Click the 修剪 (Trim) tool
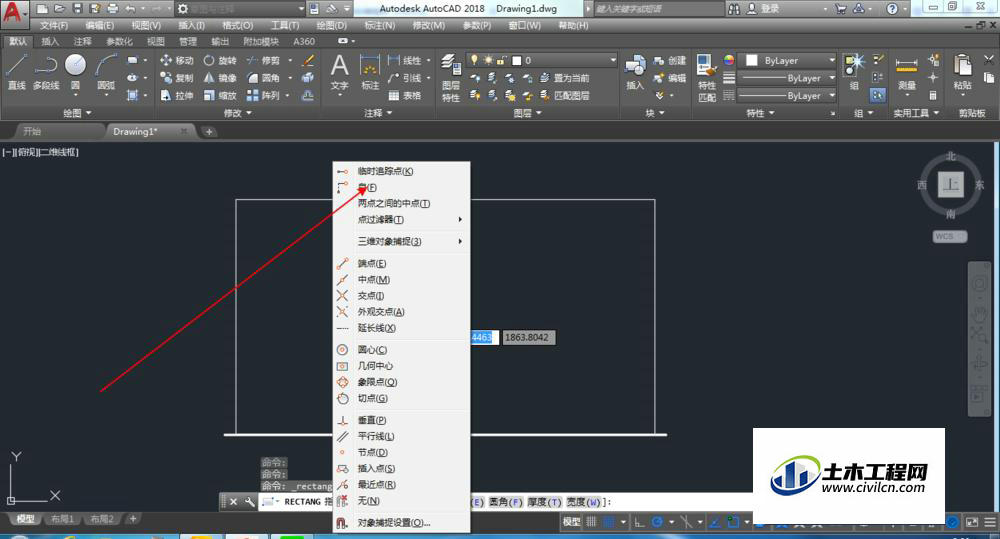 pyautogui.click(x=263, y=60)
